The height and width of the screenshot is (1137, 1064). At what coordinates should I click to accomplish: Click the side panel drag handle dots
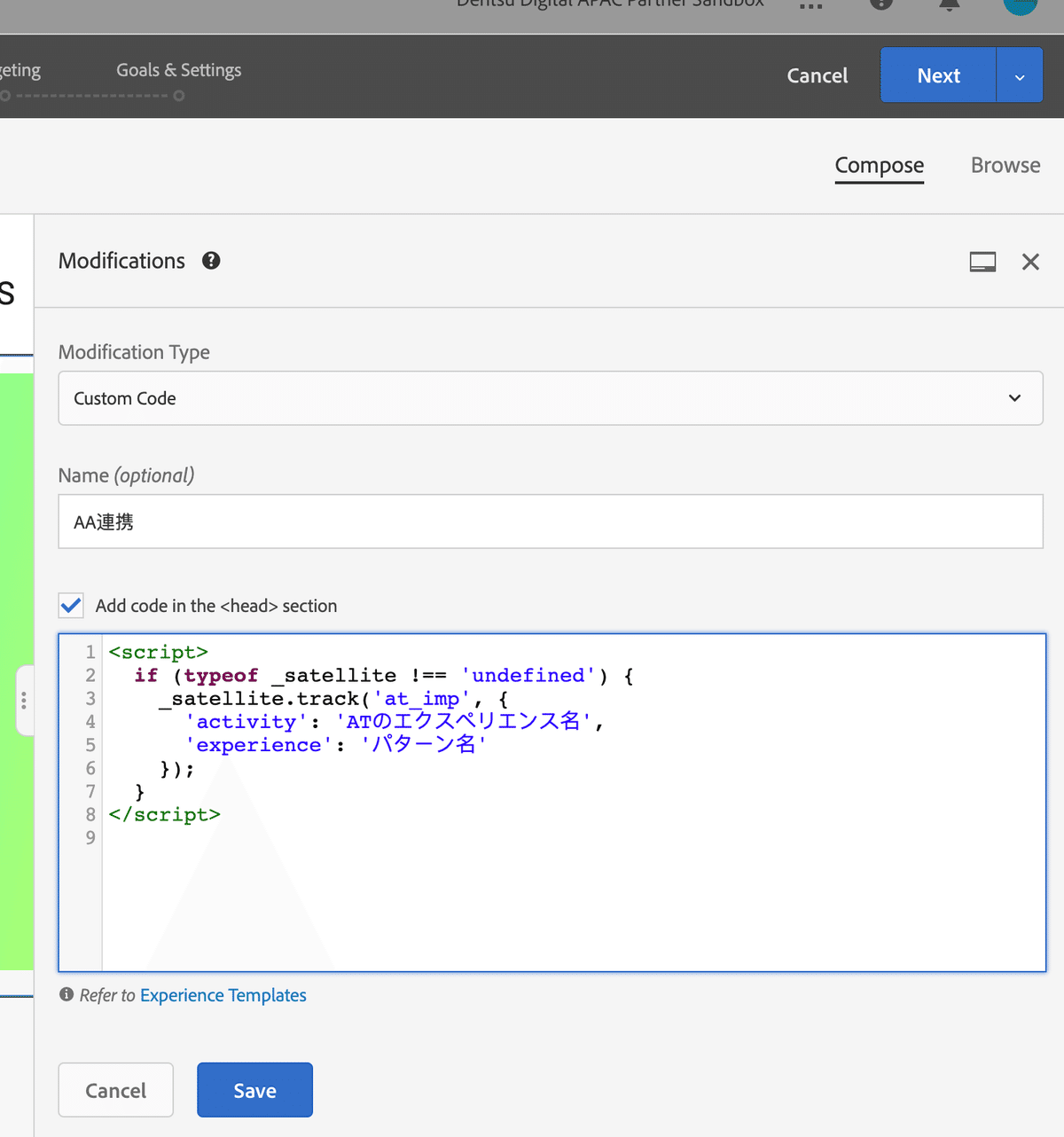click(x=24, y=701)
